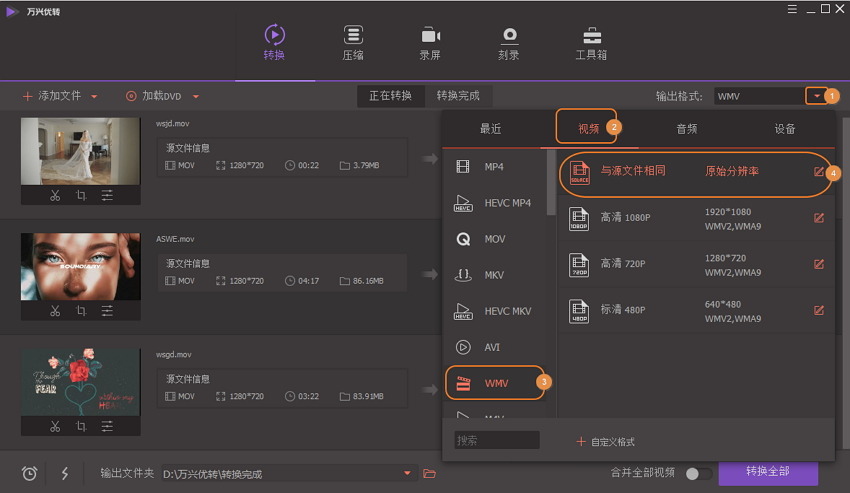Edit the 与源文件相同 preset
This screenshot has width=850, height=493.
coord(819,172)
